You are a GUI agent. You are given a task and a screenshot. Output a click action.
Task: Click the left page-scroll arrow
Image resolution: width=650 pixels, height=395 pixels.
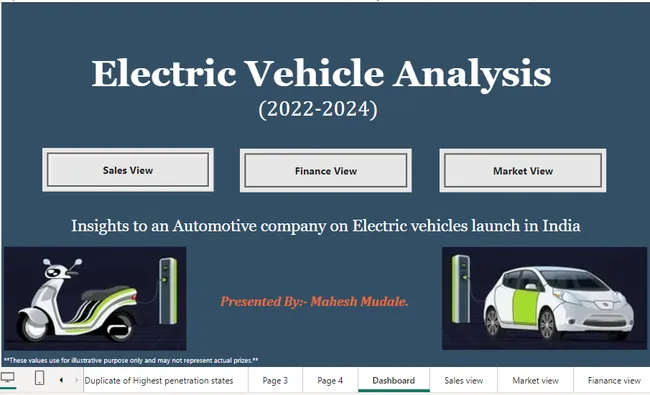(61, 380)
